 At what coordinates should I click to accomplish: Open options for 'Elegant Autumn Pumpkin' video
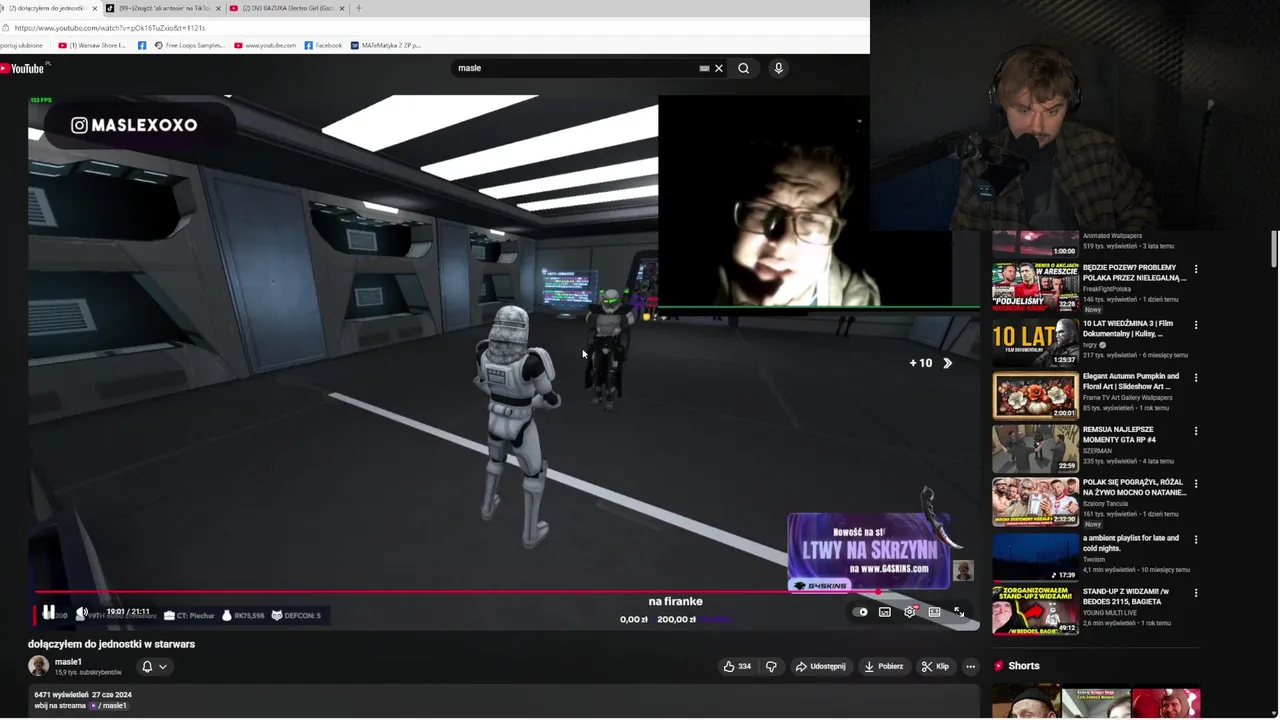coord(1195,378)
